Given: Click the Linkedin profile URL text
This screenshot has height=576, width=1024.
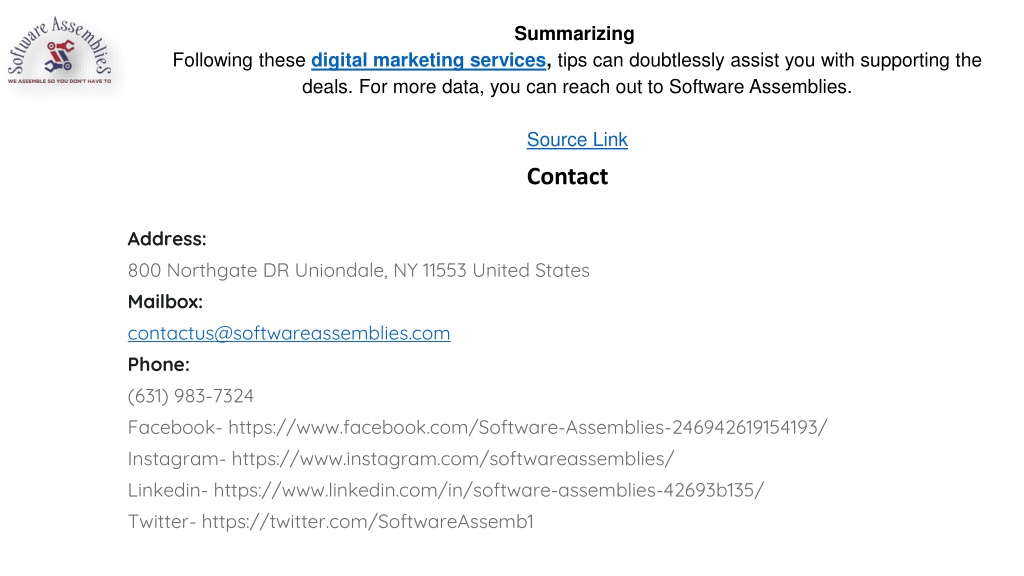Looking at the screenshot, I should pyautogui.click(x=488, y=490).
